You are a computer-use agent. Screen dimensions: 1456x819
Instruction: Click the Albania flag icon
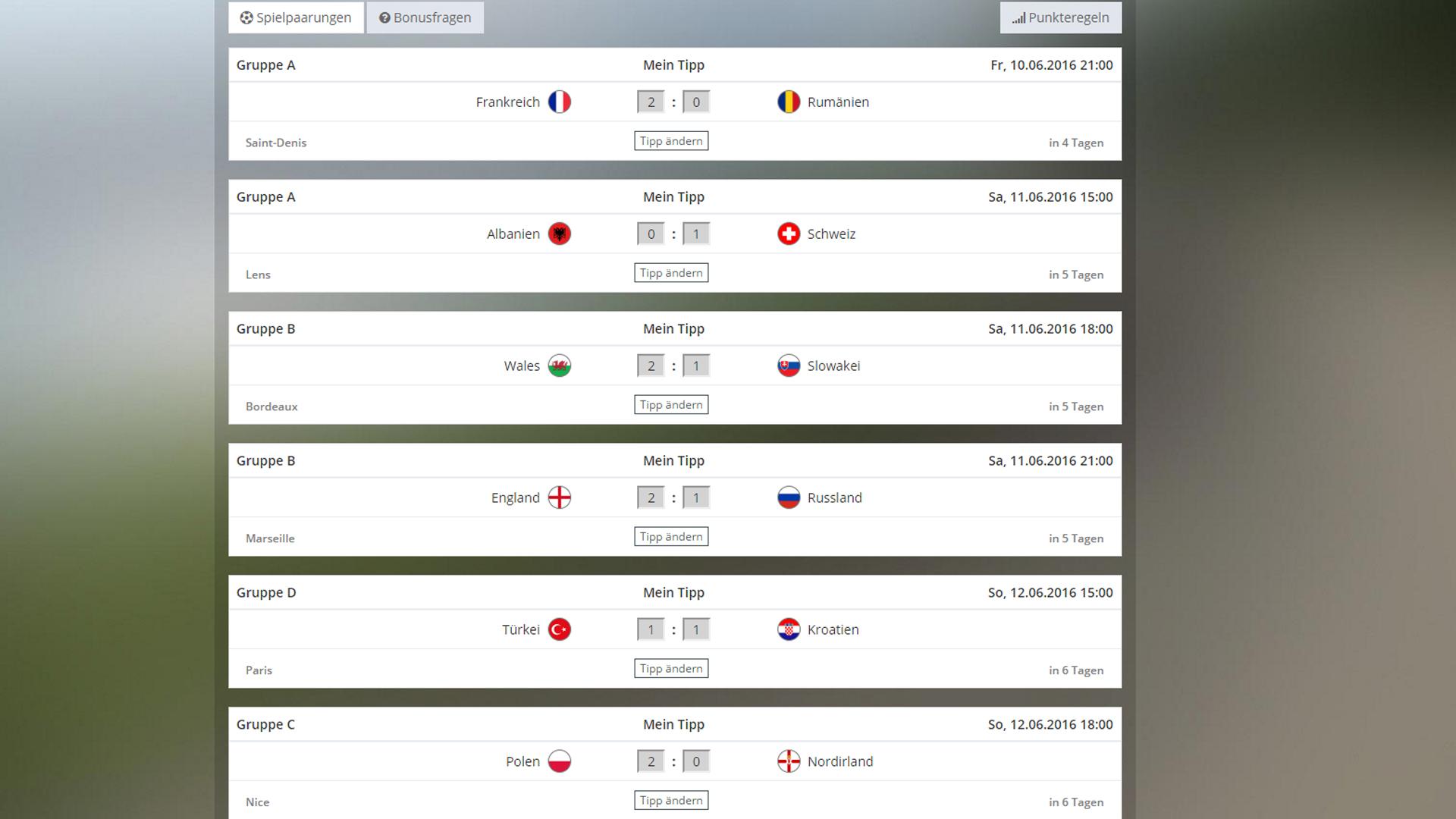(x=560, y=234)
